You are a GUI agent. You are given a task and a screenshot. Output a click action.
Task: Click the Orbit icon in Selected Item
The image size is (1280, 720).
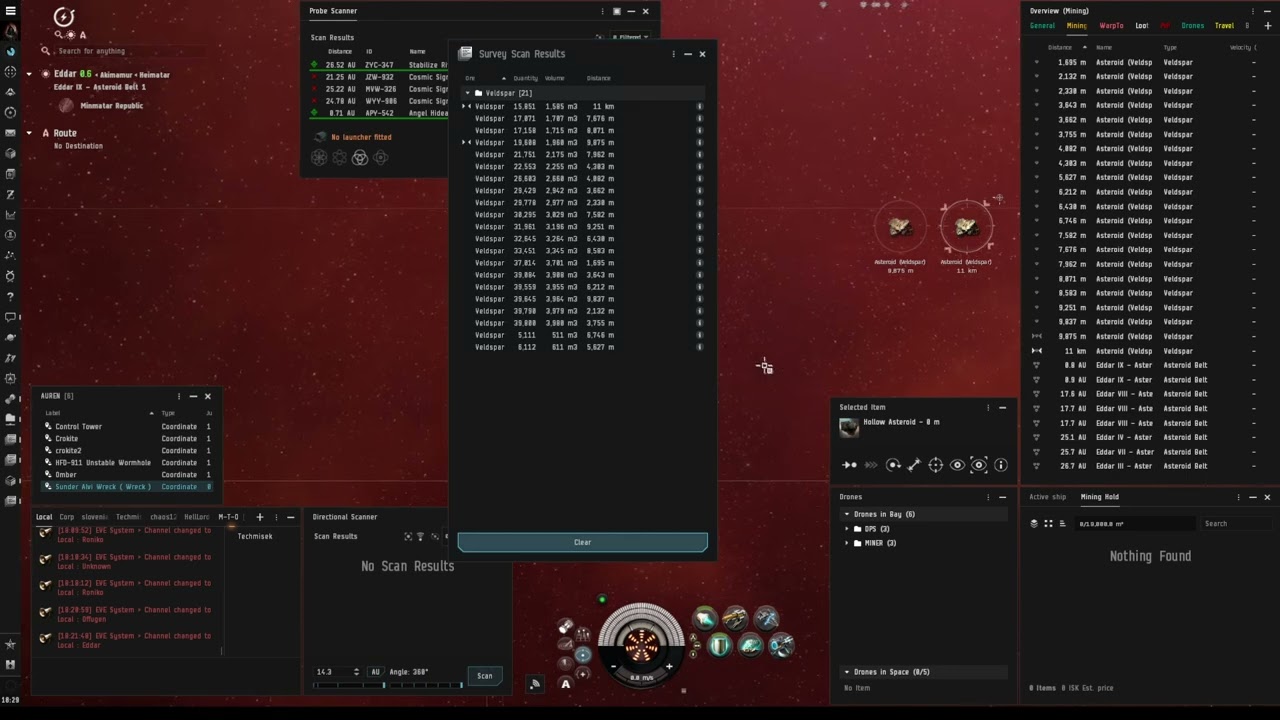tap(893, 464)
